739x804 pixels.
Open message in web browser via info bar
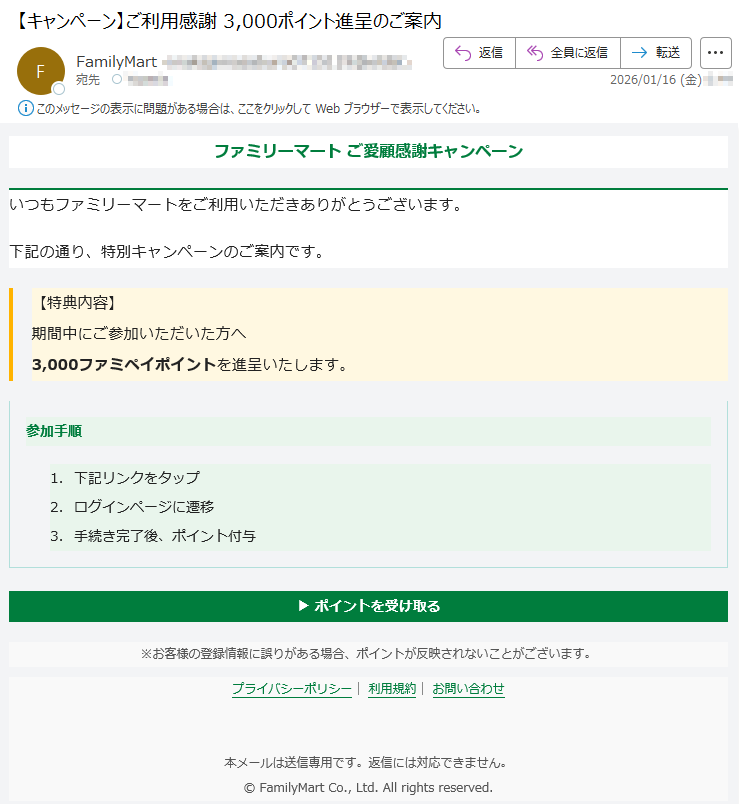tap(258, 108)
